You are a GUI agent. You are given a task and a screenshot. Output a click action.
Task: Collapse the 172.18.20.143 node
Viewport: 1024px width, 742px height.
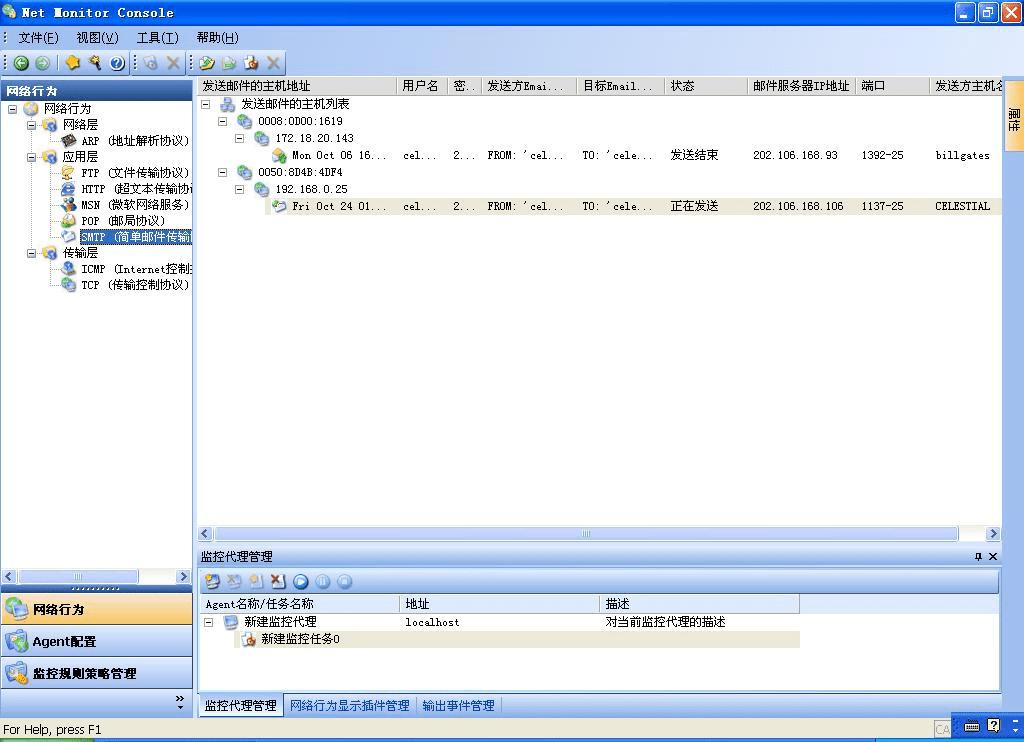click(x=240, y=138)
